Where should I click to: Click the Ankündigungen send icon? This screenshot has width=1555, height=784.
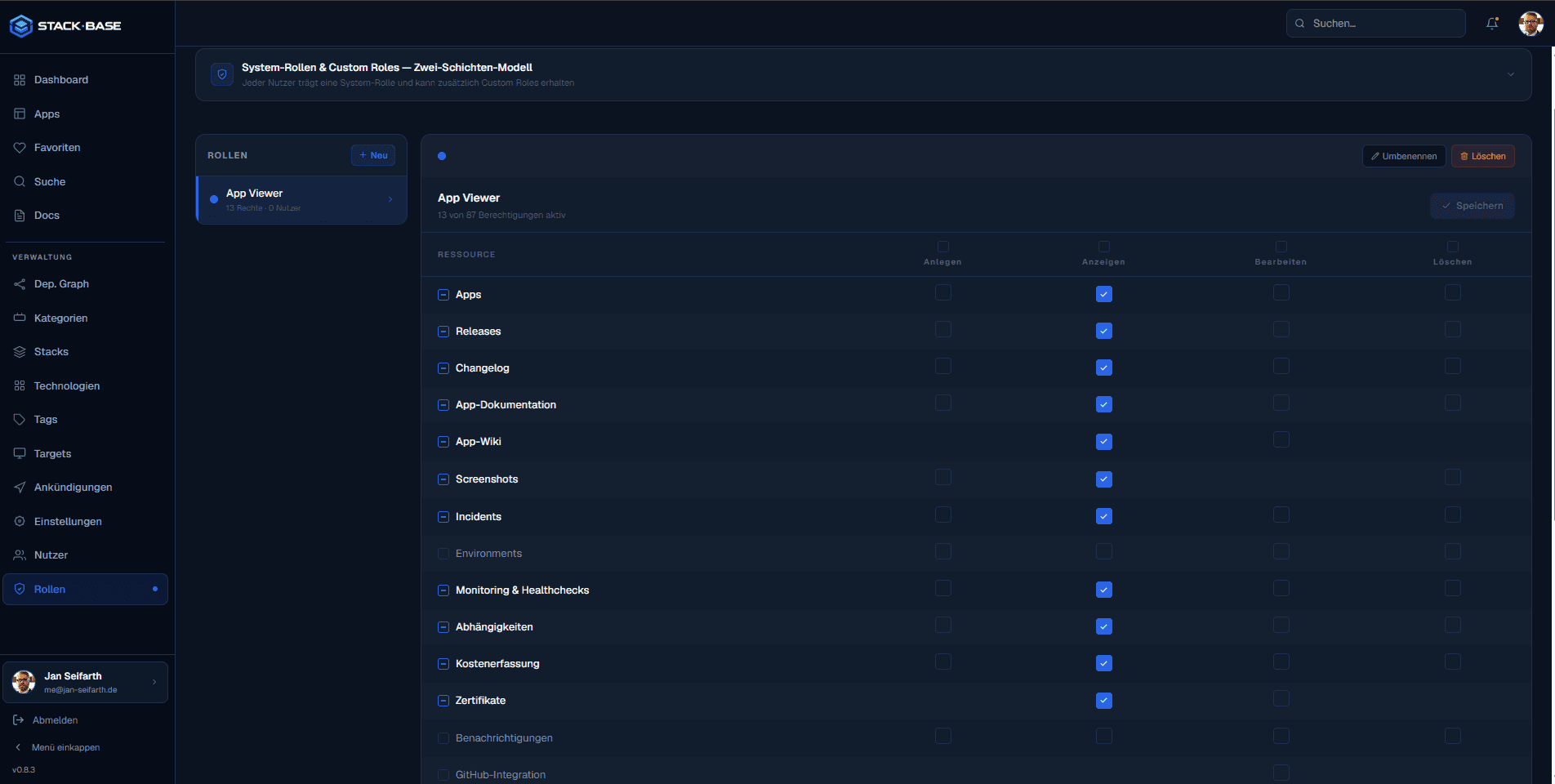click(x=20, y=488)
